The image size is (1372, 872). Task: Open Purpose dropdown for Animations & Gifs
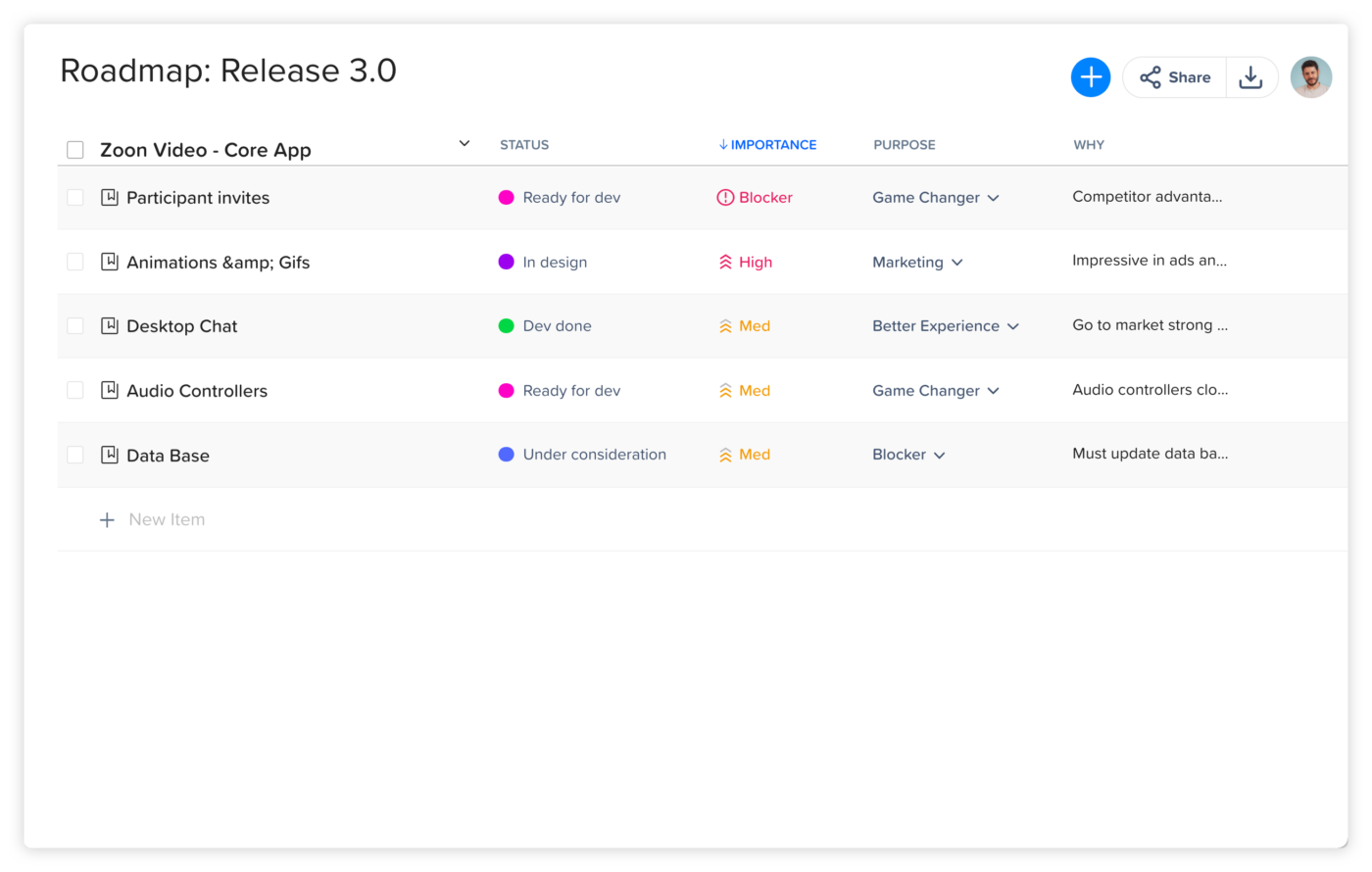[956, 263]
